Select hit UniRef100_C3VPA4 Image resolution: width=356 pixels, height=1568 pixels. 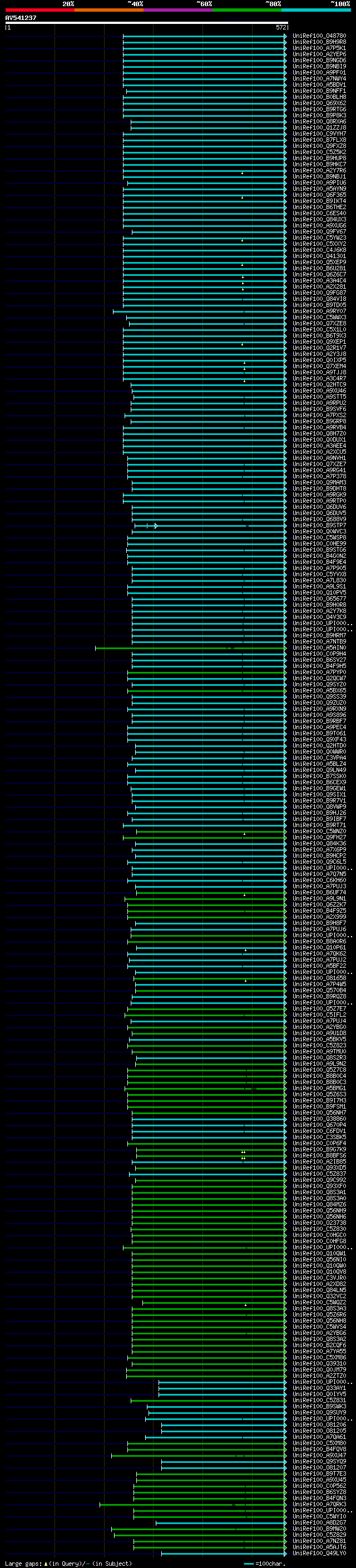[319, 758]
